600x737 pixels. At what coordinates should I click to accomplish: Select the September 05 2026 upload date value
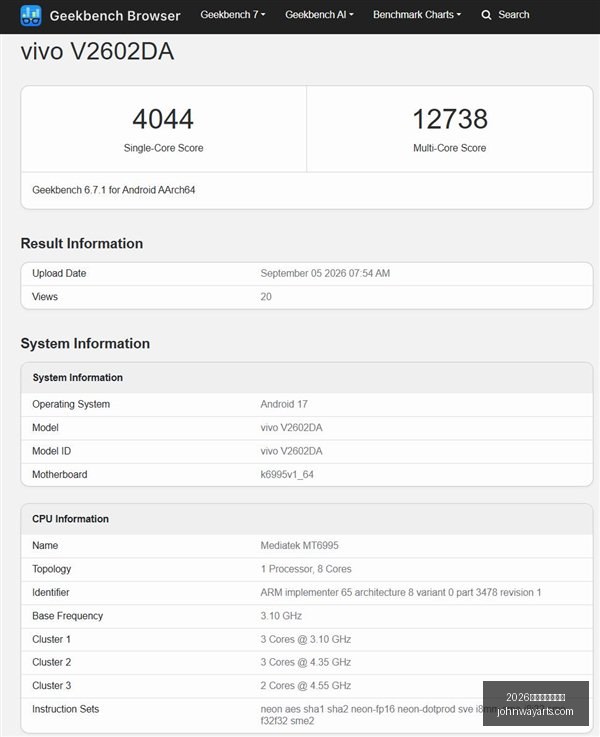pyautogui.click(x=325, y=273)
